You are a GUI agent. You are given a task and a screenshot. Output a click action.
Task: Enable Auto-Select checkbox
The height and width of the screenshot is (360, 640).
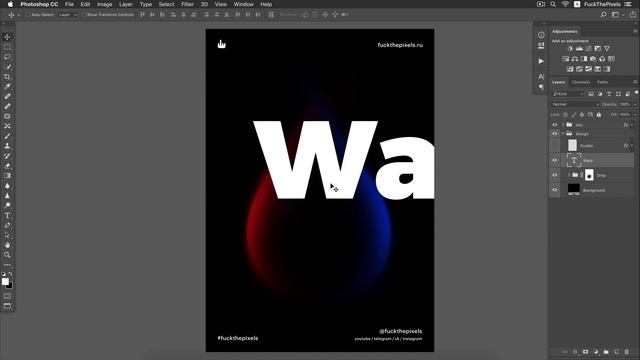[x=29, y=15]
